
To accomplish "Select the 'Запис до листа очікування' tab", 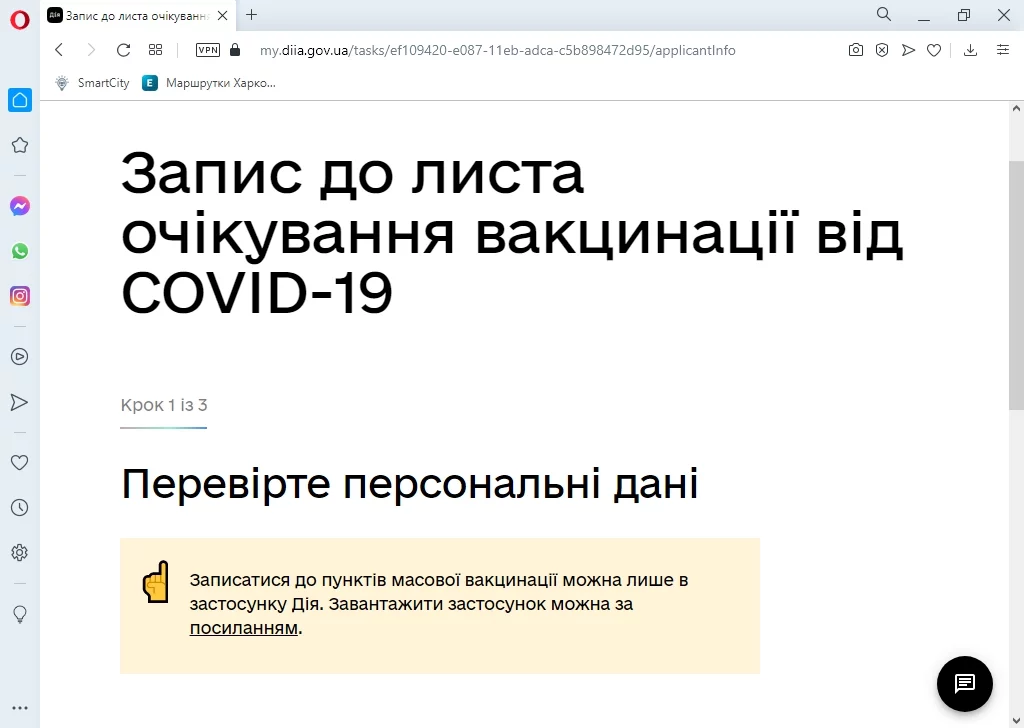I will click(138, 15).
